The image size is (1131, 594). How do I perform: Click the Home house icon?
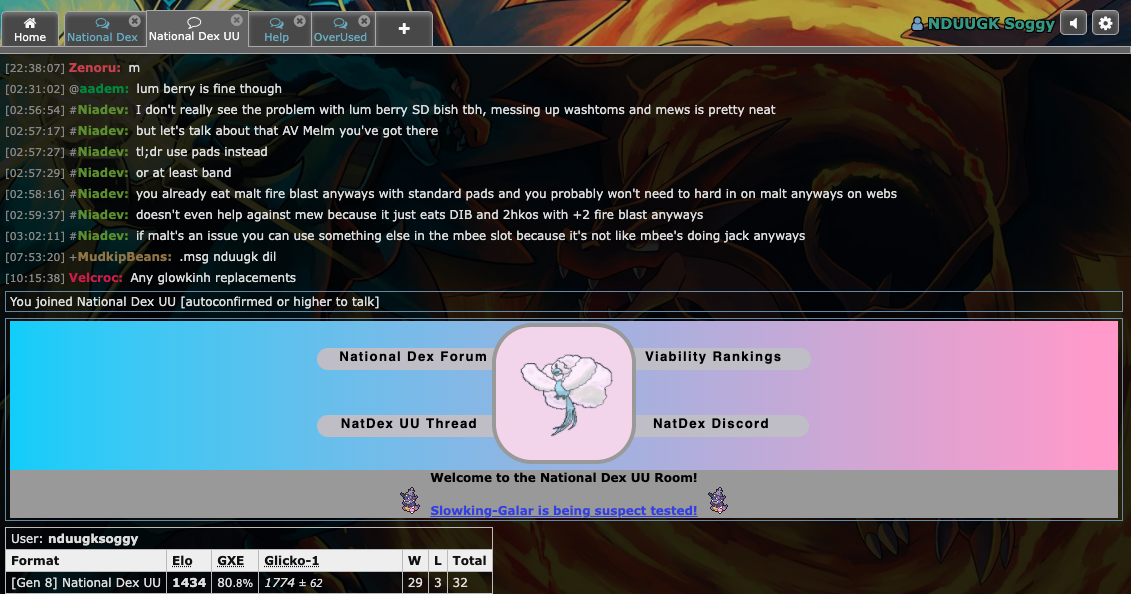pyautogui.click(x=30, y=22)
